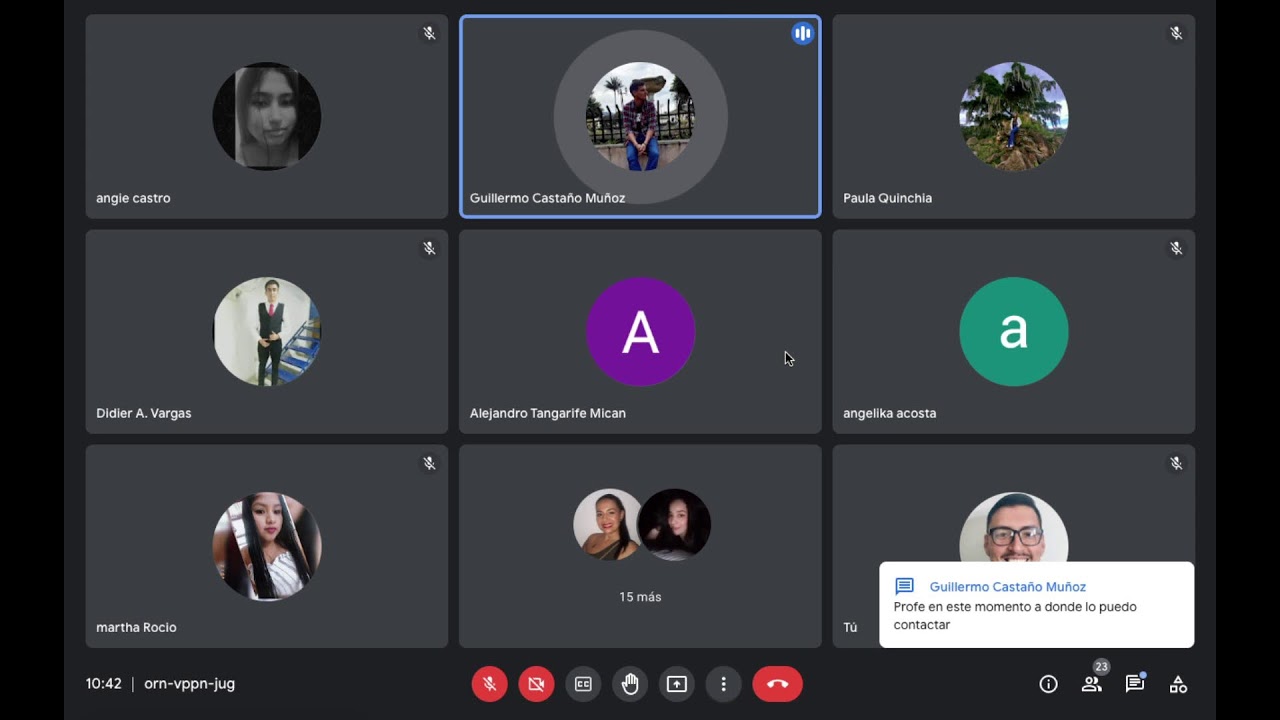Show meeting details info icon
This screenshot has height=720, width=1280.
tap(1048, 684)
